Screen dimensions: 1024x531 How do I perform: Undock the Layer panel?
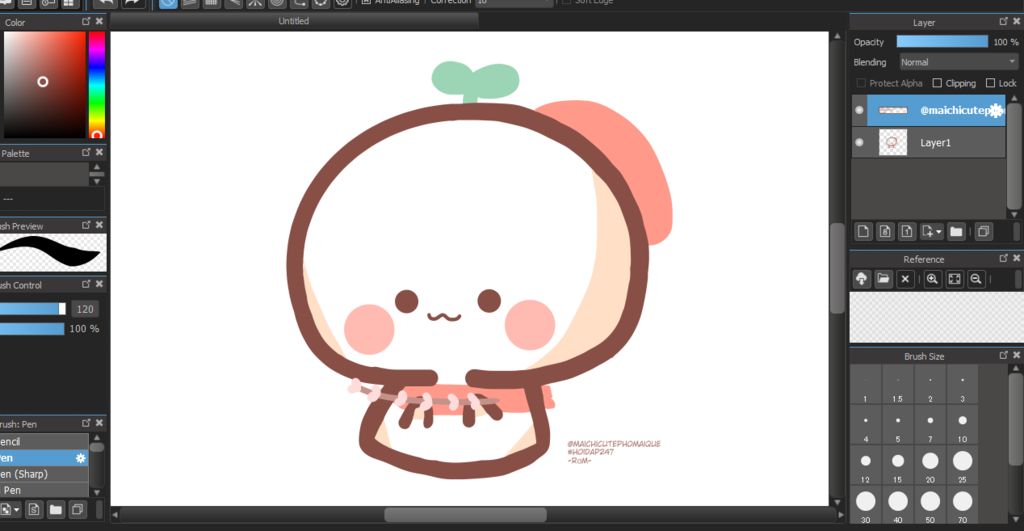pos(1004,22)
